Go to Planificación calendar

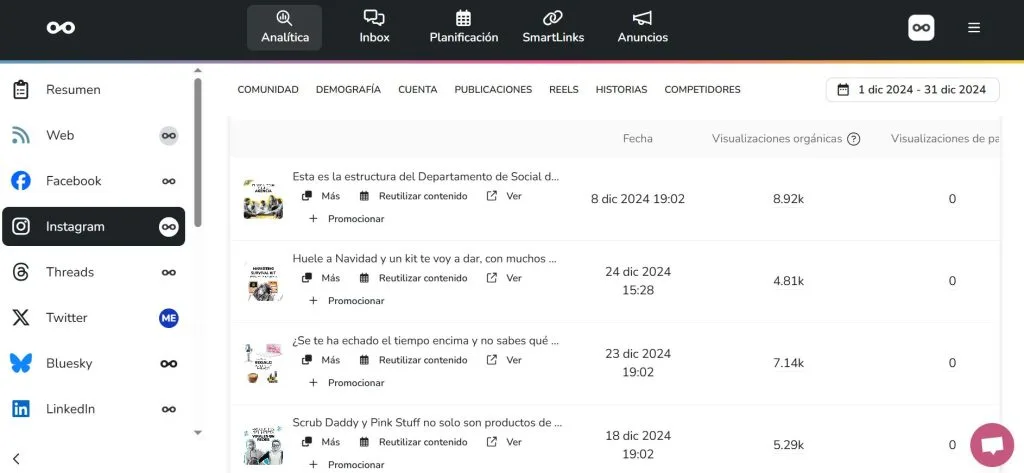click(x=463, y=27)
